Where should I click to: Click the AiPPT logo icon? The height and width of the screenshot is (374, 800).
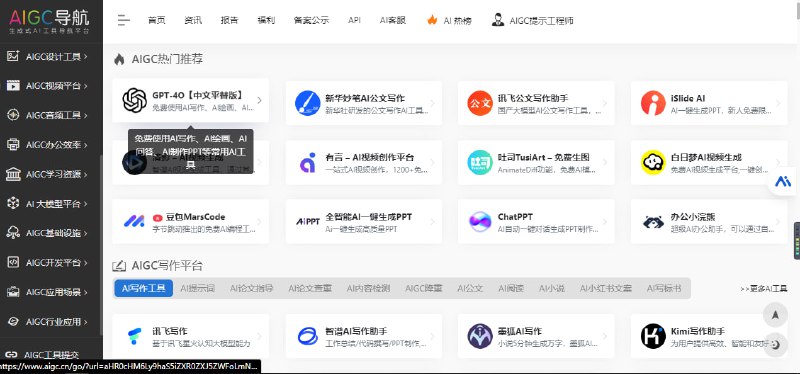click(308, 221)
